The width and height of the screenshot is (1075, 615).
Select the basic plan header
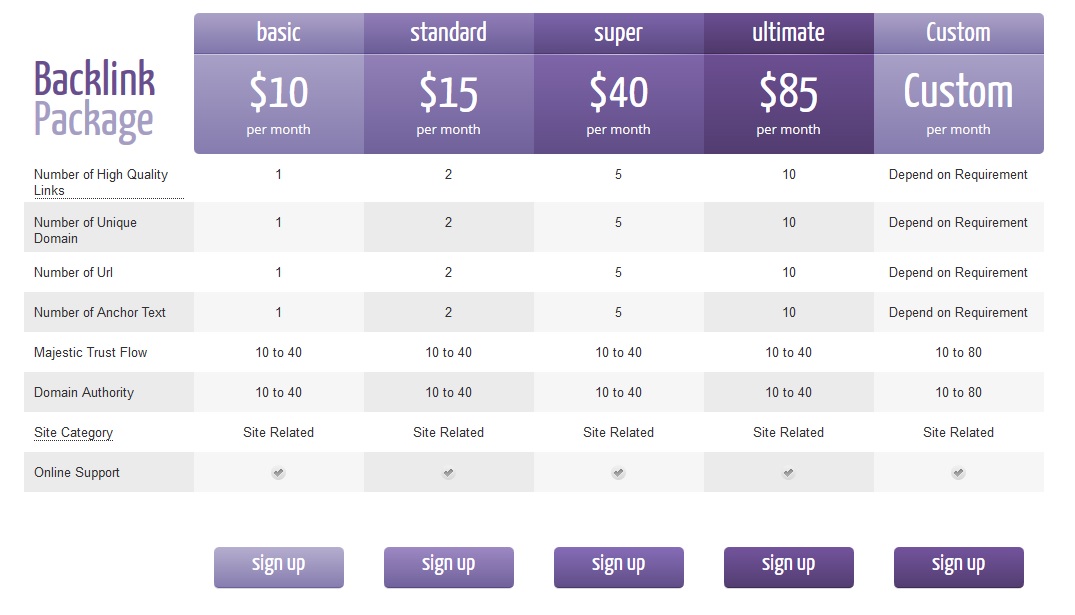click(279, 33)
